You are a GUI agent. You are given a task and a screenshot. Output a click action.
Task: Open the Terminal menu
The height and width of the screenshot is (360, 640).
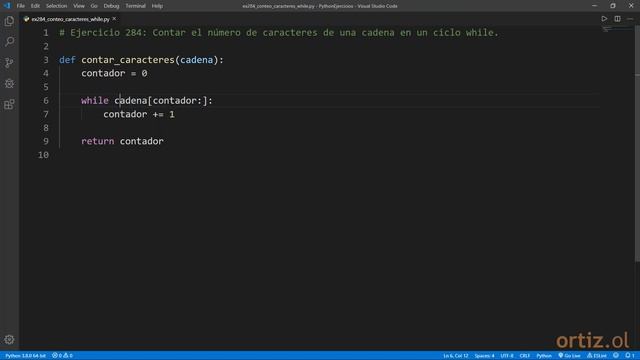135,6
